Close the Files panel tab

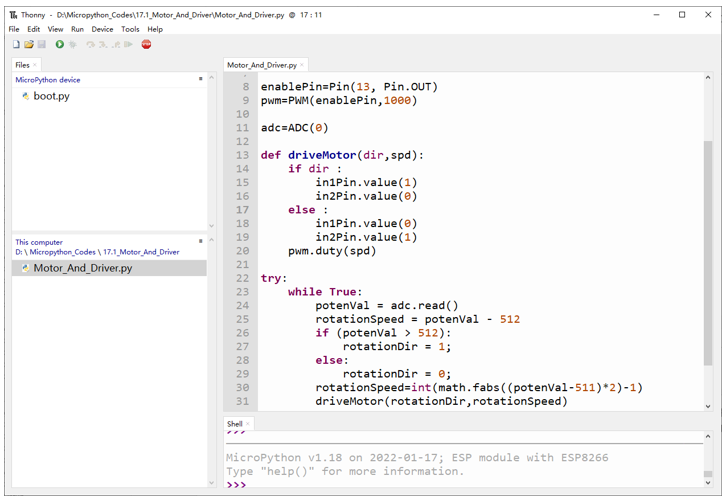point(35,65)
